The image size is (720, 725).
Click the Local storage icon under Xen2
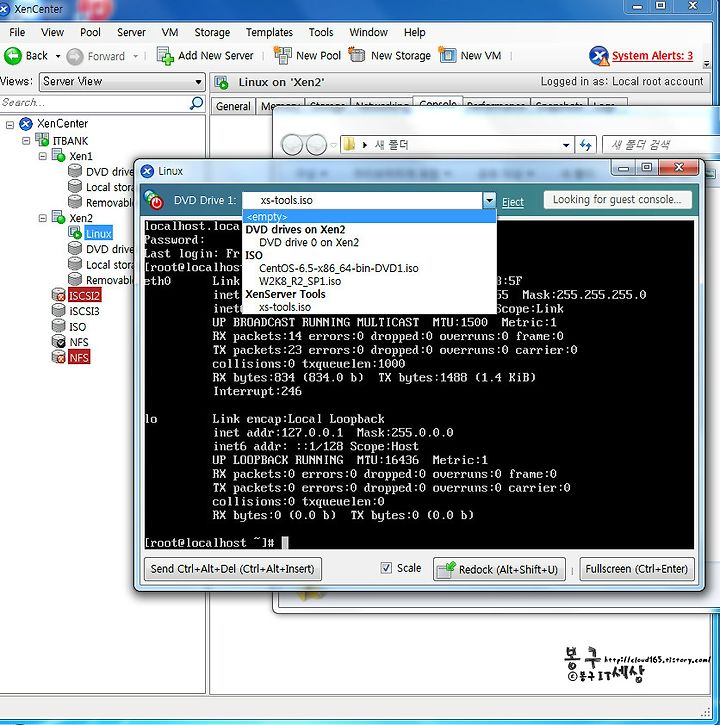pyautogui.click(x=75, y=264)
